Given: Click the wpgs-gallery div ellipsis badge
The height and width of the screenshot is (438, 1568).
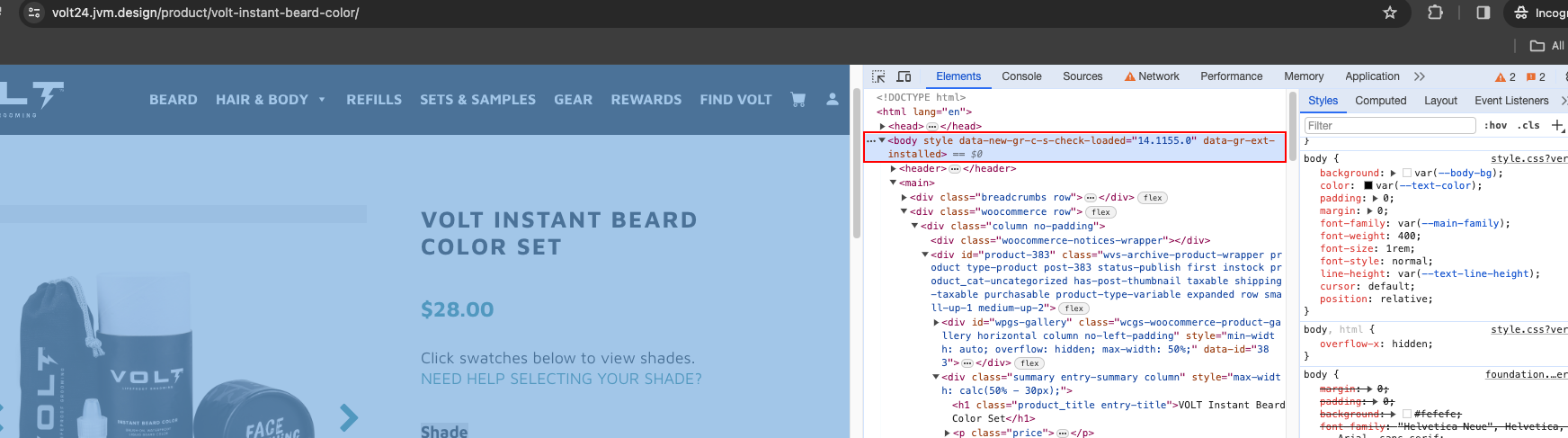Looking at the screenshot, I should click(x=967, y=363).
